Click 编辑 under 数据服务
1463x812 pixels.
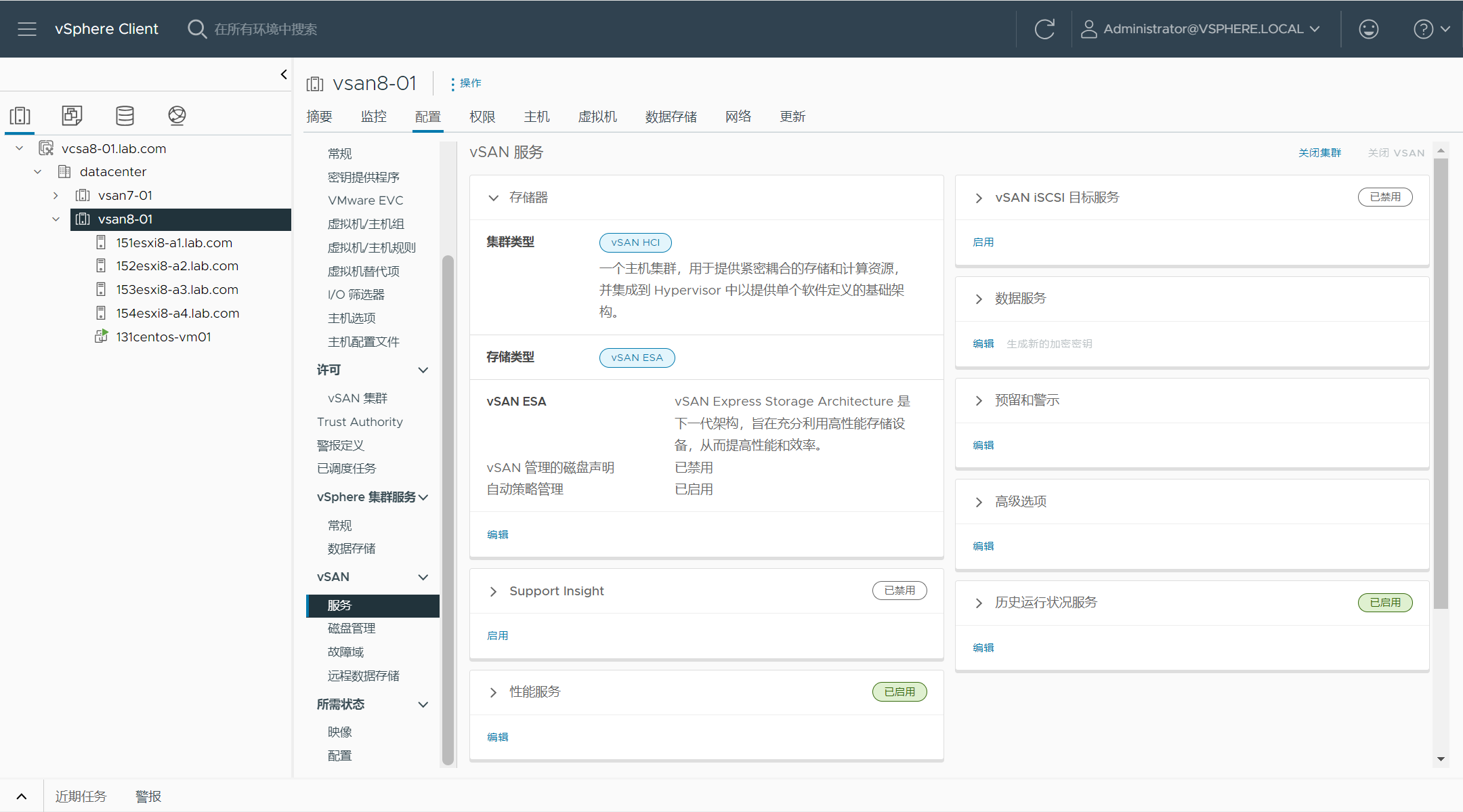point(983,343)
